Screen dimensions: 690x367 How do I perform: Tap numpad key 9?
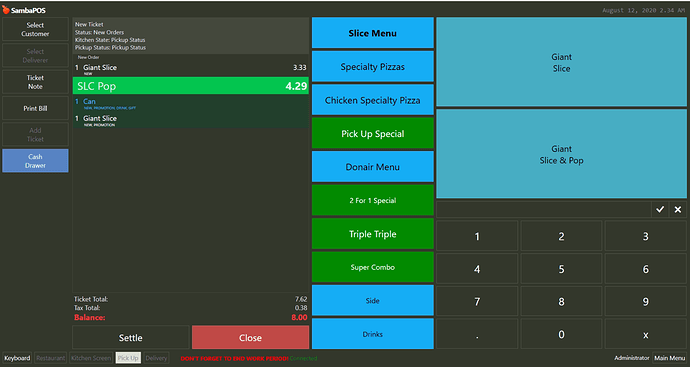click(646, 301)
